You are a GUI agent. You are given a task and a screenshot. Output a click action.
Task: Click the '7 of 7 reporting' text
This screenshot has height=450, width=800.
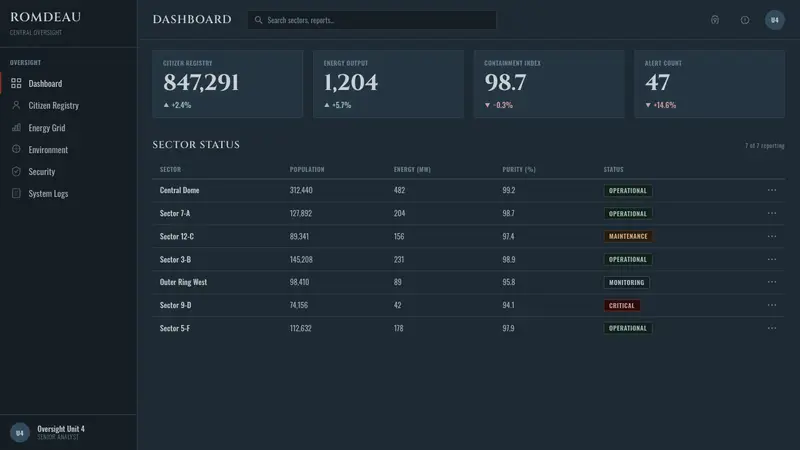[x=764, y=146]
